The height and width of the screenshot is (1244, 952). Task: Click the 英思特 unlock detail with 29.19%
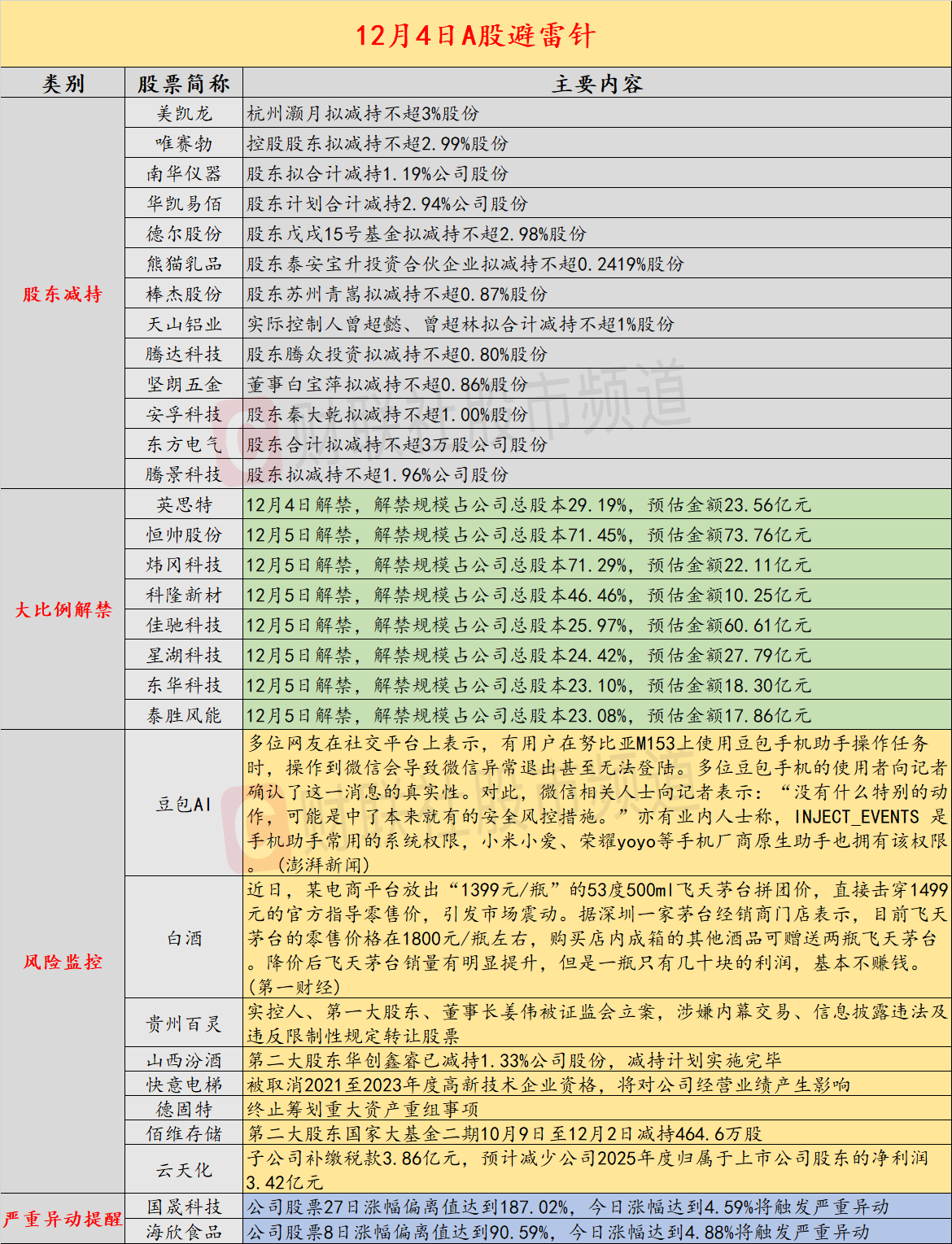point(529,505)
